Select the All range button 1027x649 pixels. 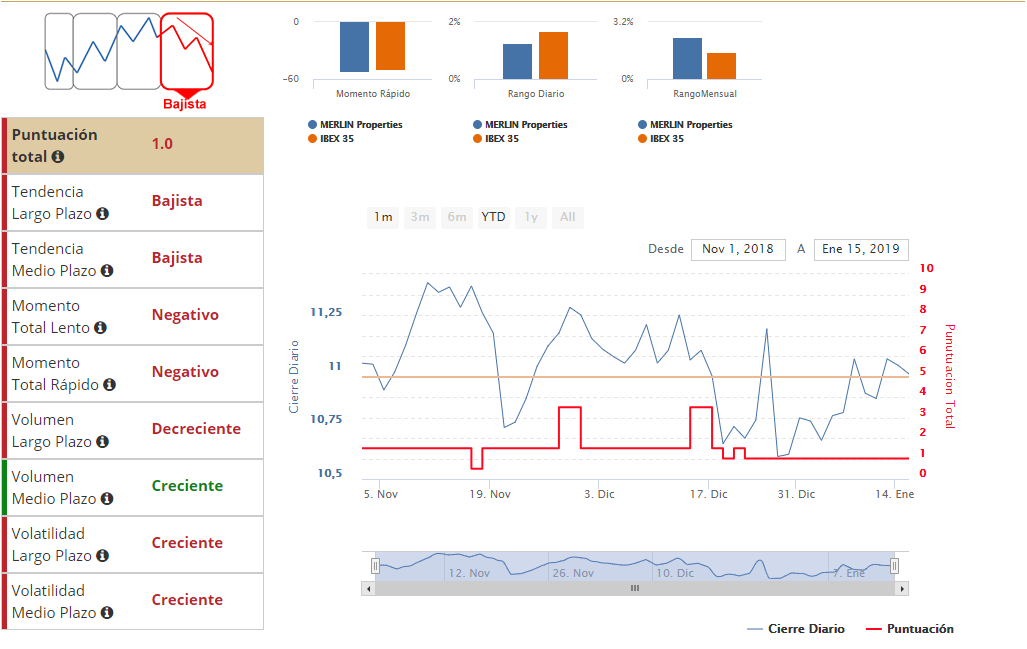(x=568, y=217)
